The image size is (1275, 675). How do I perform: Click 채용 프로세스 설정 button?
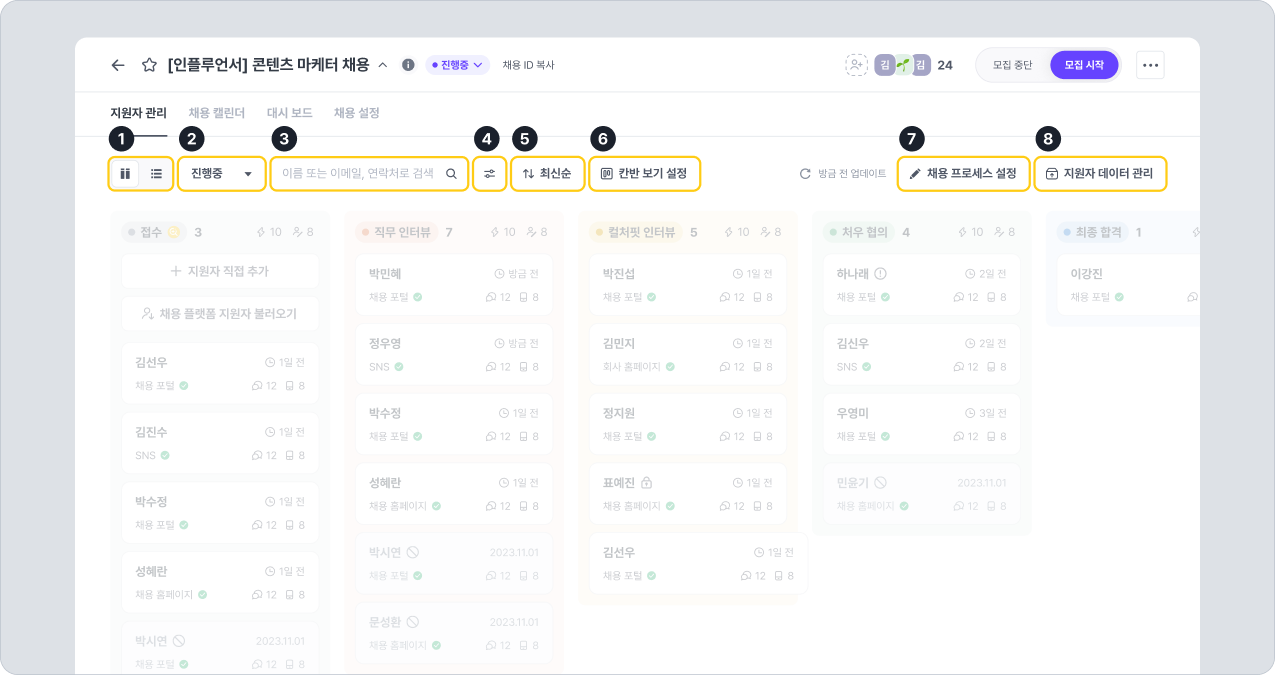pos(963,174)
